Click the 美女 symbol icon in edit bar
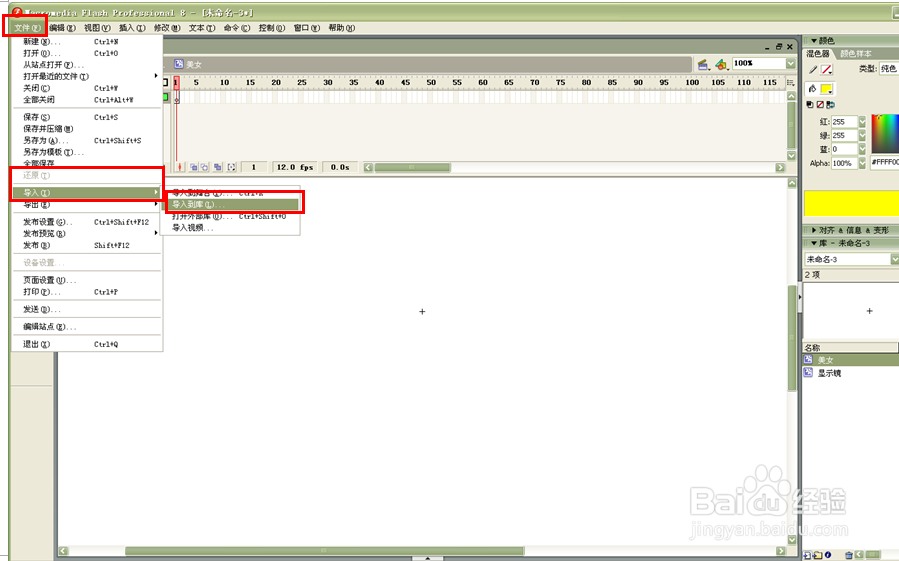Screen dimensions: 899x561 179,64
